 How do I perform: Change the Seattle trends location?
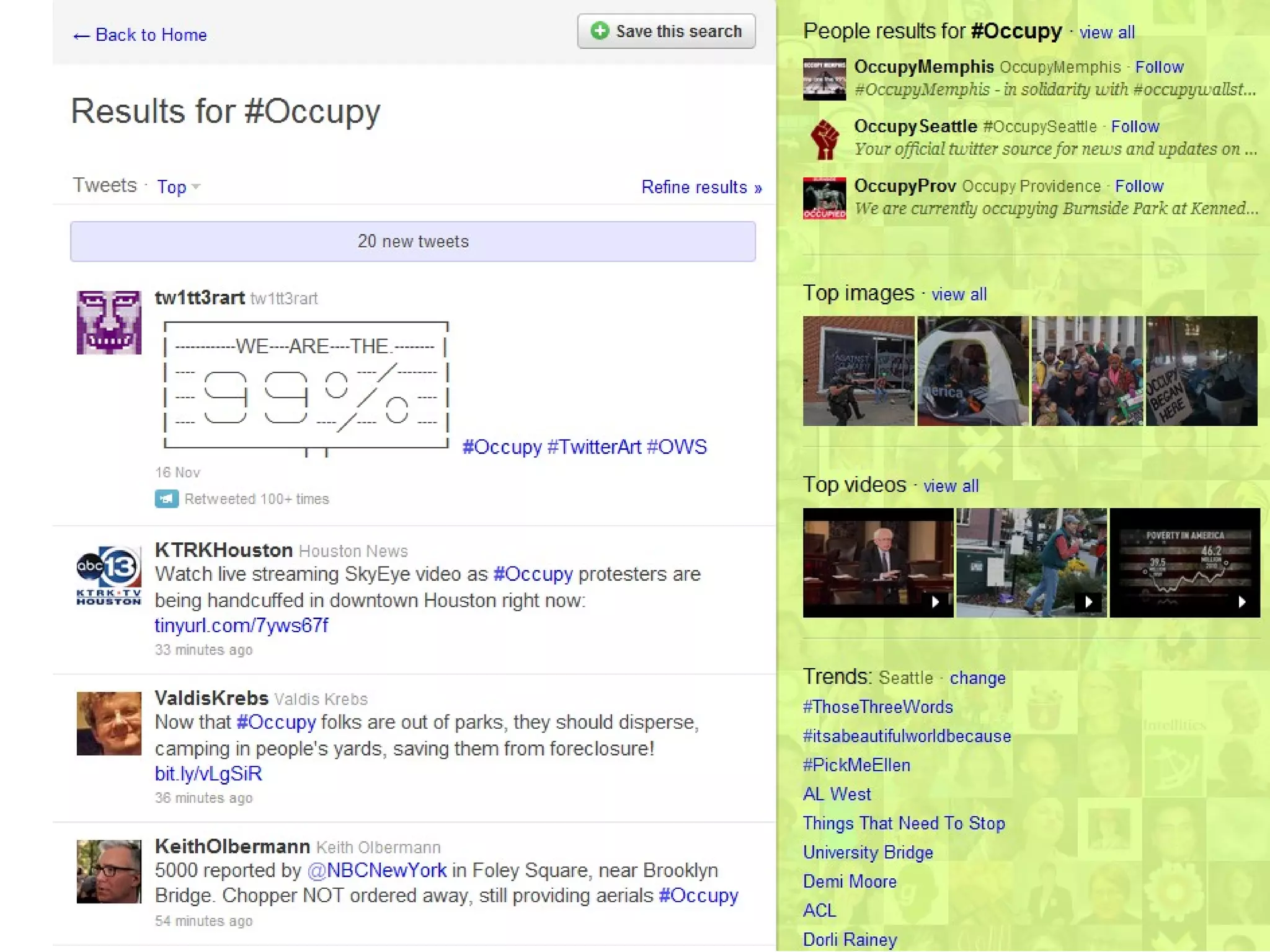point(977,678)
